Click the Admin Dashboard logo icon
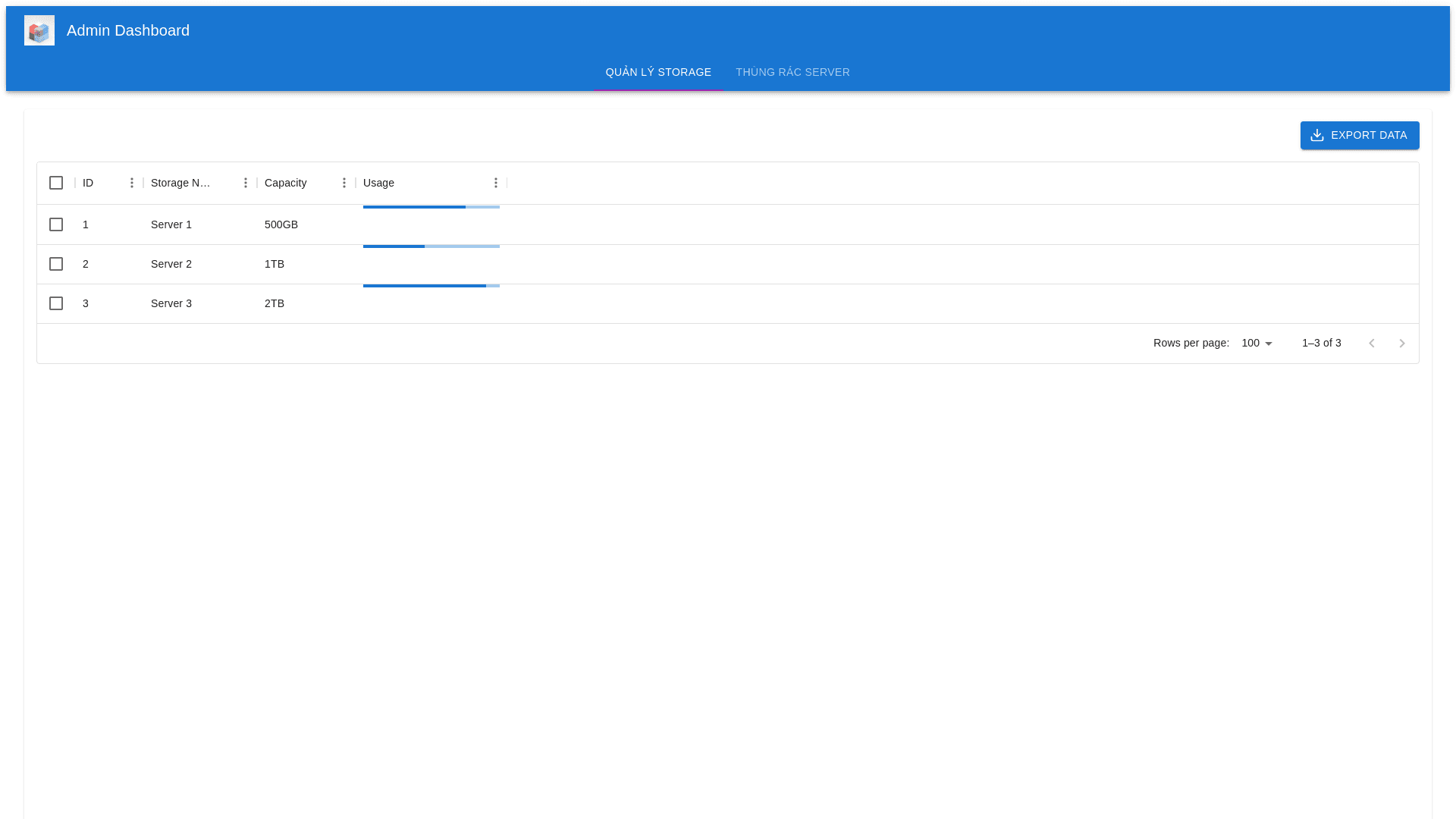Screen dimensions: 1456x819 click(x=39, y=30)
